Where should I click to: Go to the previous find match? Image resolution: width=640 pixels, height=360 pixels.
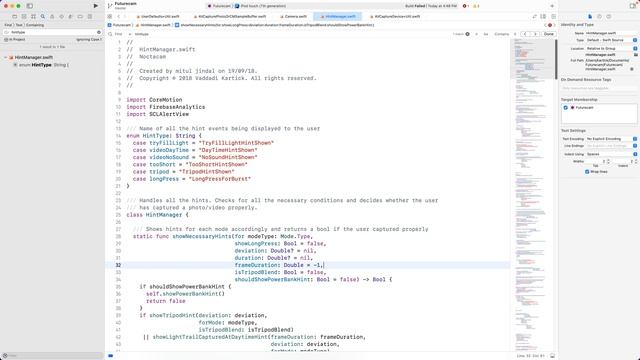(x=525, y=34)
